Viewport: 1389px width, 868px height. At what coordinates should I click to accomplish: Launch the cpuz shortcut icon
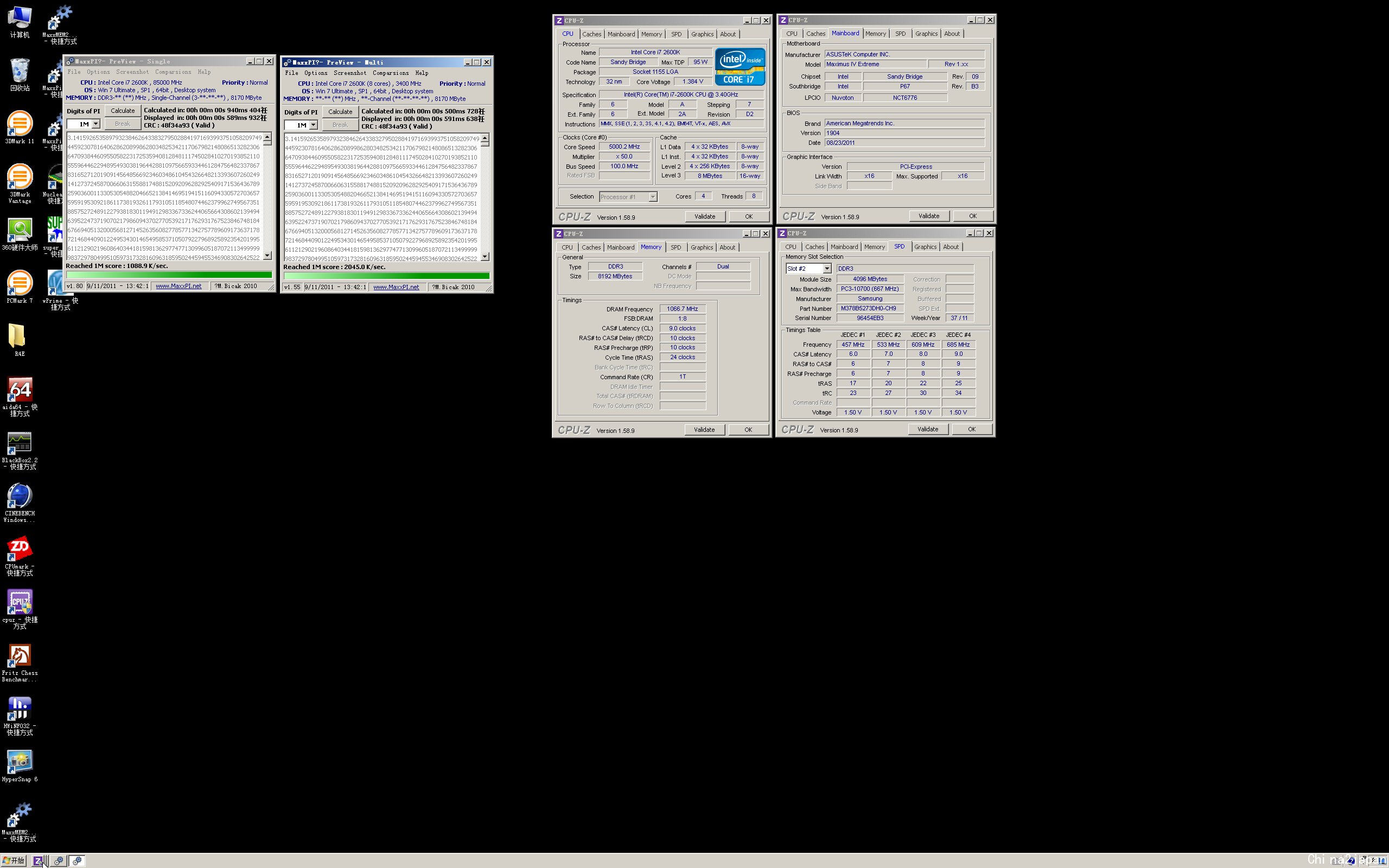pyautogui.click(x=20, y=610)
